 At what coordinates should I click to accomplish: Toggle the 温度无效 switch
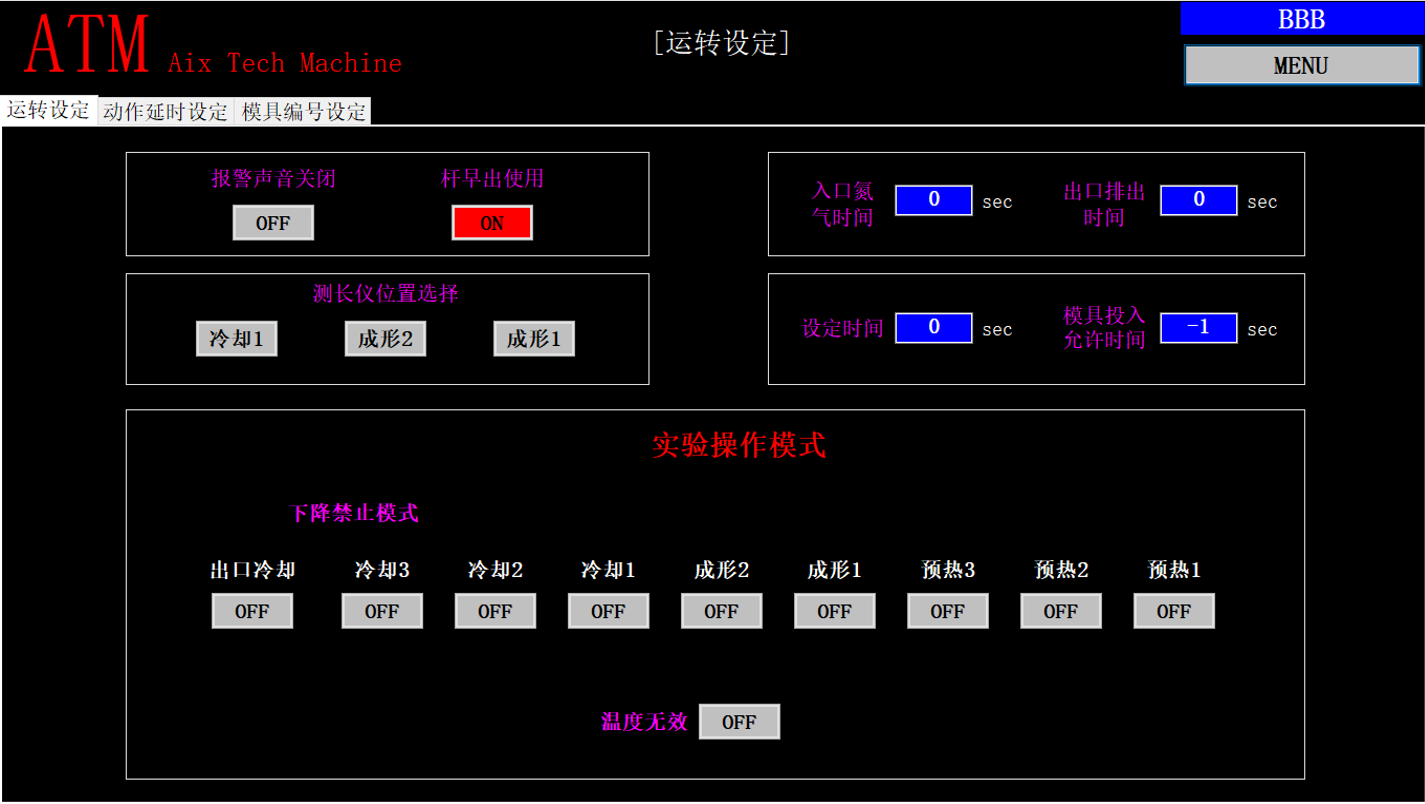pos(739,721)
